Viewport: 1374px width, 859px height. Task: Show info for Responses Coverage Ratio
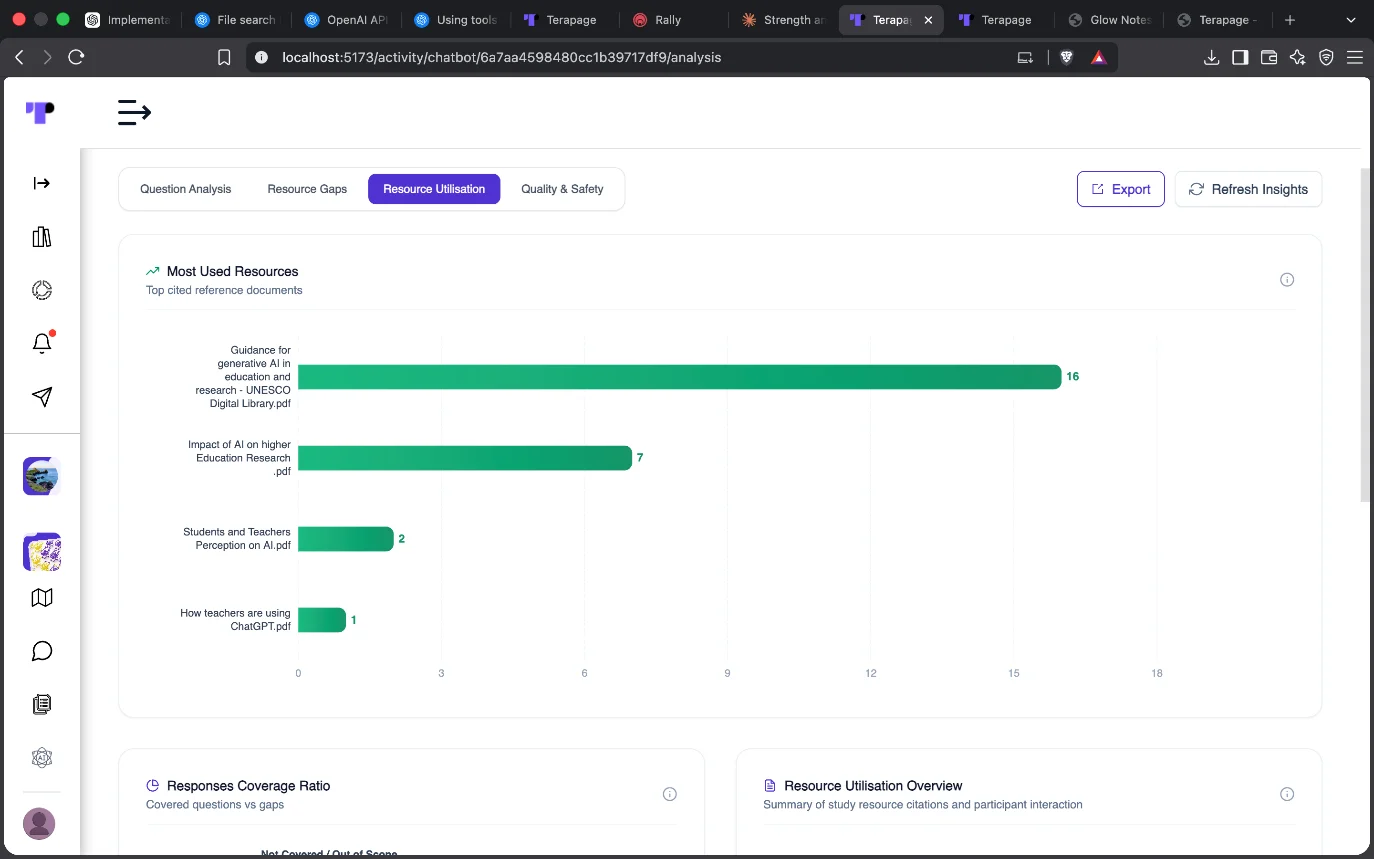(x=670, y=794)
